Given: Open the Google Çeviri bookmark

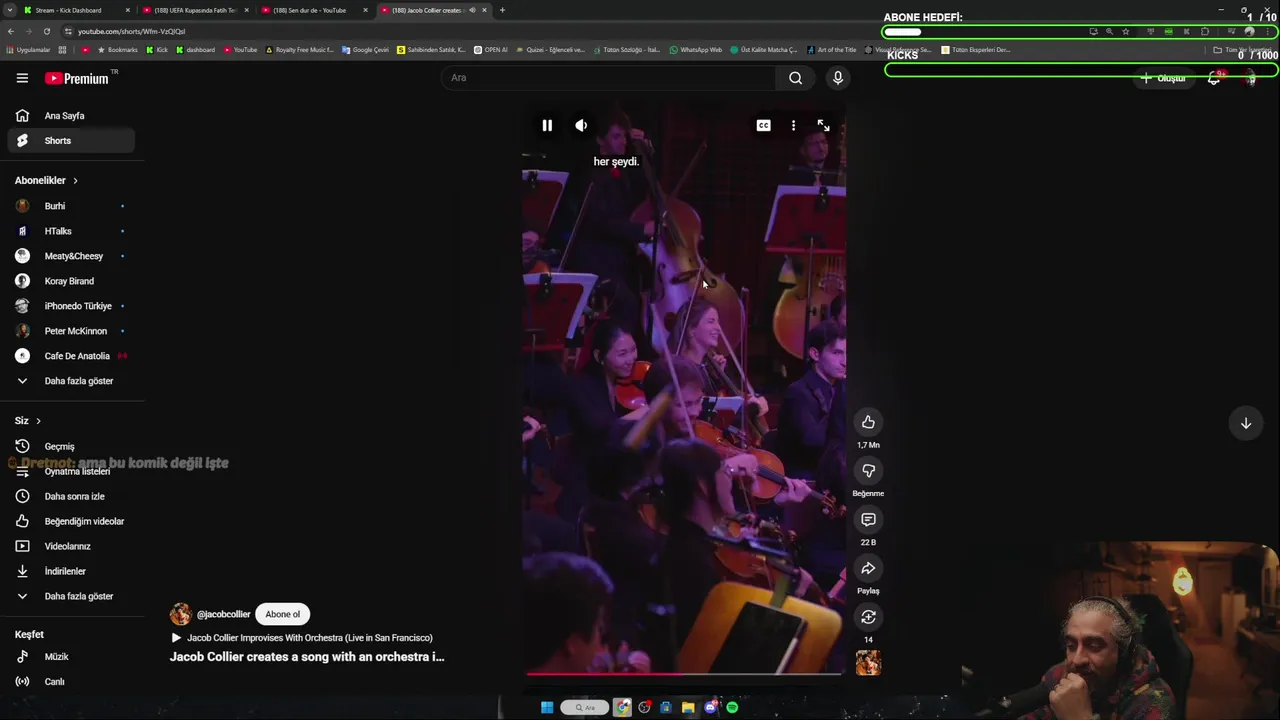Looking at the screenshot, I should pos(365,49).
